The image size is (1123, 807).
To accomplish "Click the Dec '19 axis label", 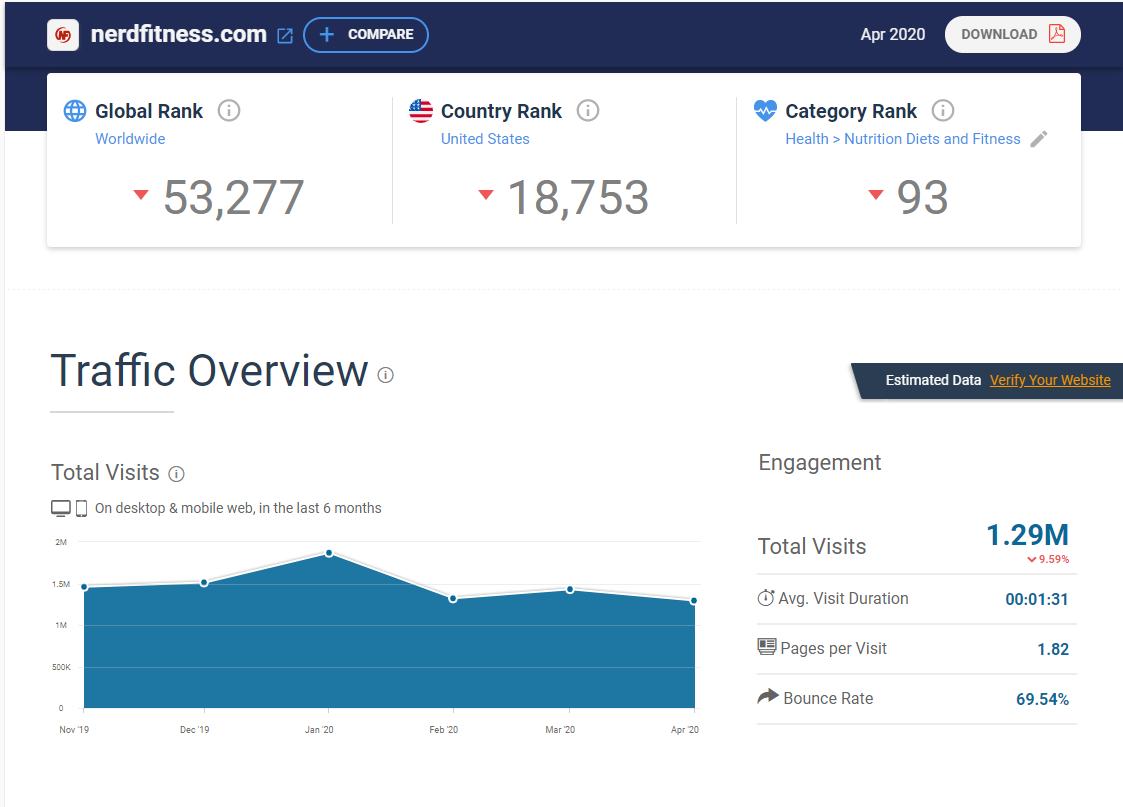I will pyautogui.click(x=194, y=730).
